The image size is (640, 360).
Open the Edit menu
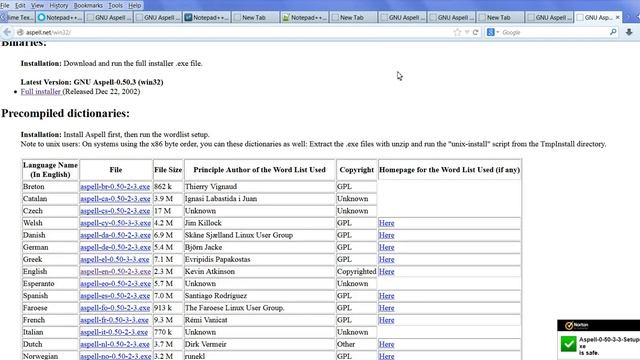click(x=20, y=6)
